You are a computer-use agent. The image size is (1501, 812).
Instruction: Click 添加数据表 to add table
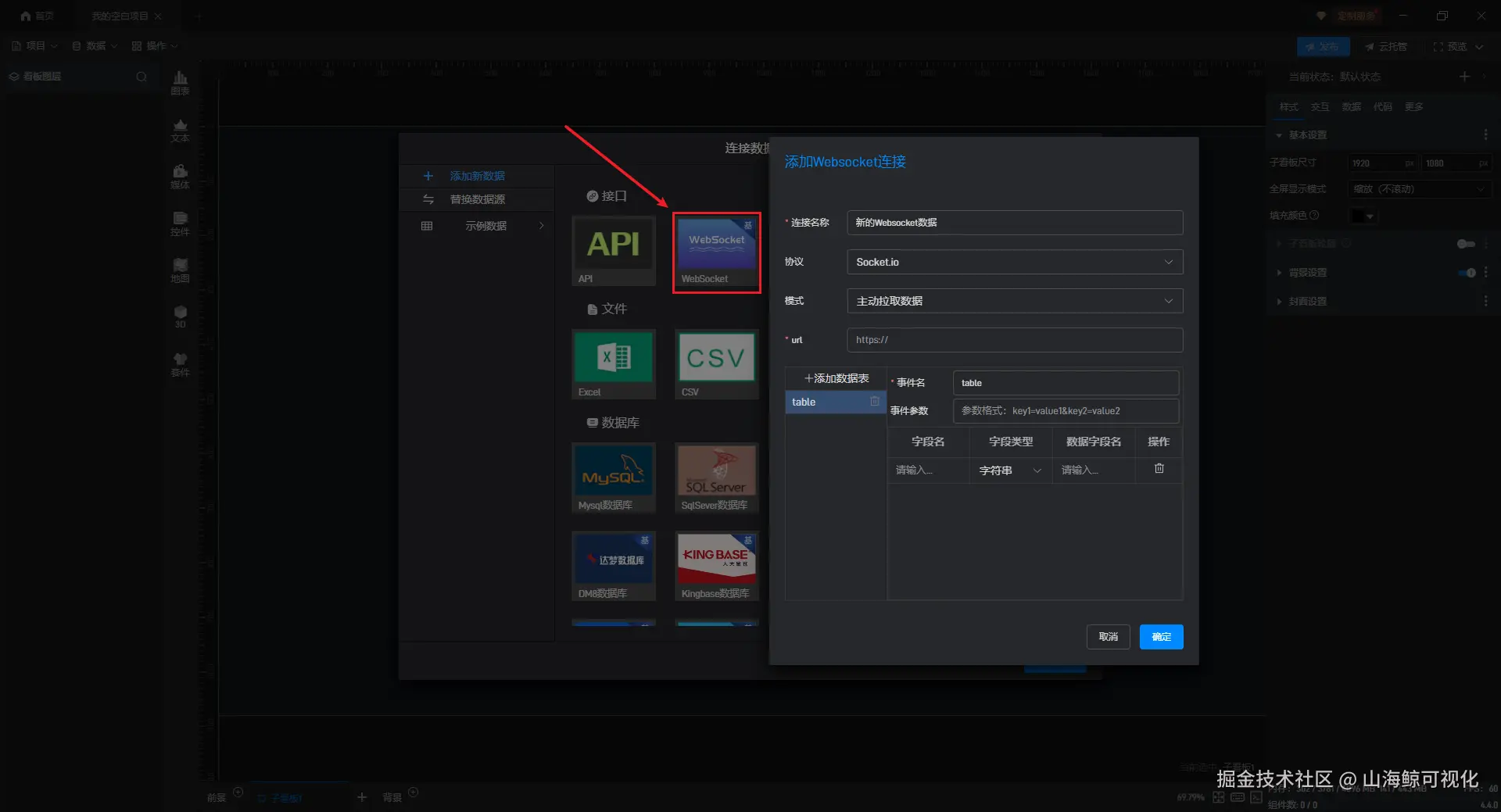836,378
